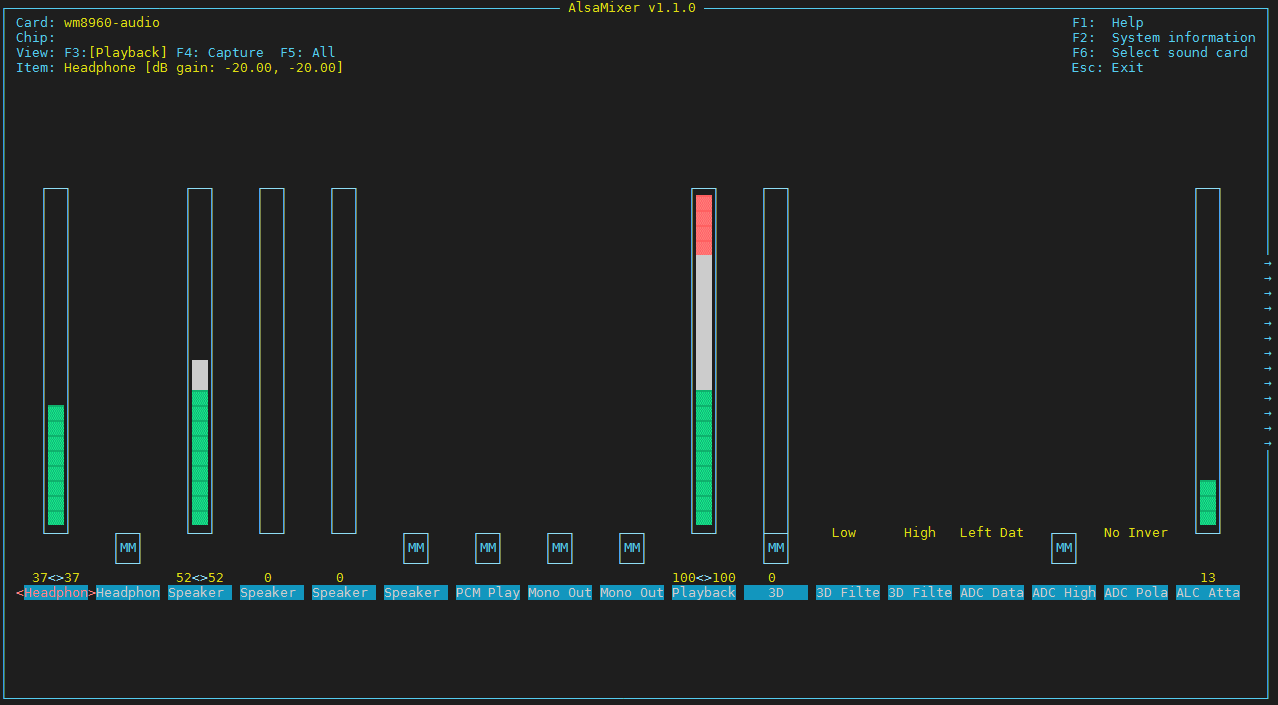Click the Speaker volume bar showing 52

[200, 360]
